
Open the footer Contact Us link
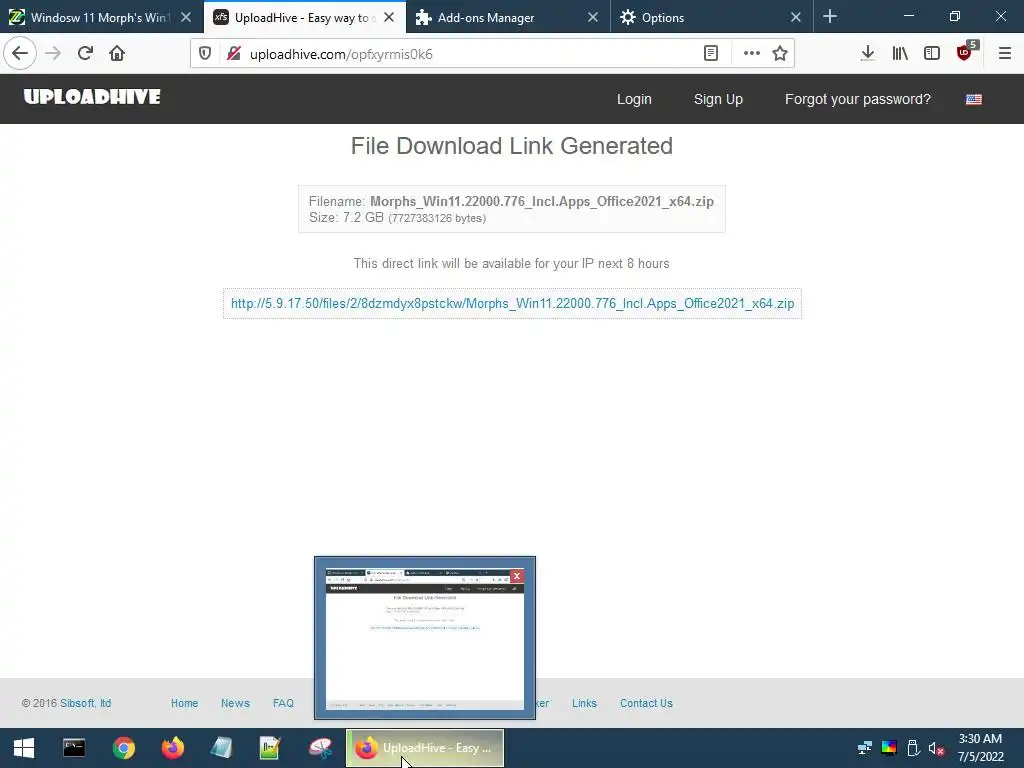[x=646, y=703]
